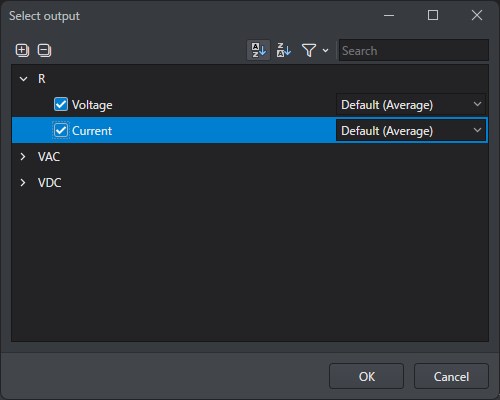
Task: Select the VAC tree item label
Action: pyautogui.click(x=49, y=157)
